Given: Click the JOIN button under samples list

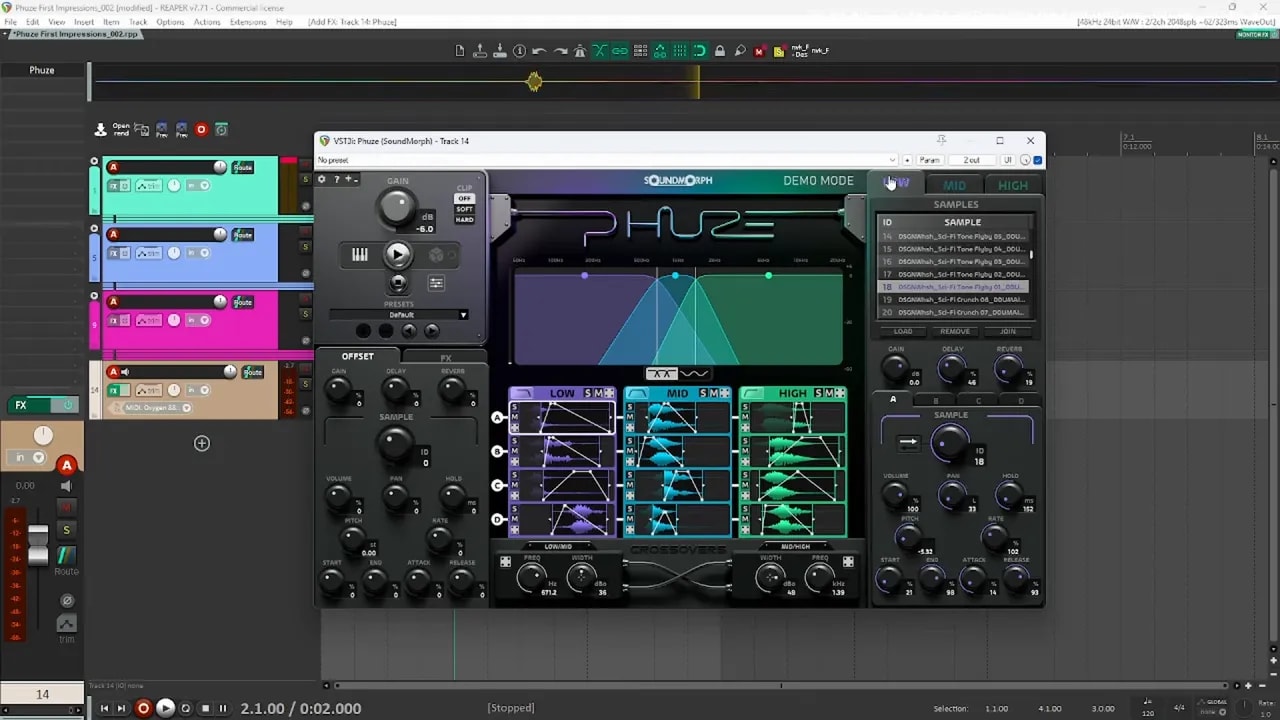Looking at the screenshot, I should [1008, 331].
